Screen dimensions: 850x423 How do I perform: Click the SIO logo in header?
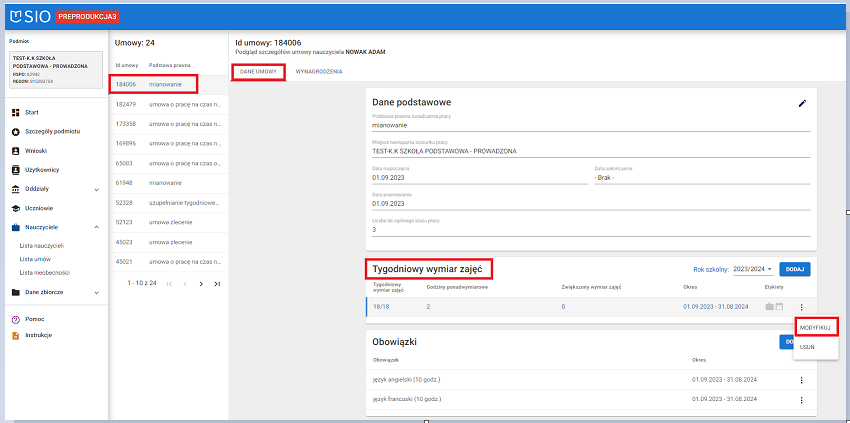[27, 17]
